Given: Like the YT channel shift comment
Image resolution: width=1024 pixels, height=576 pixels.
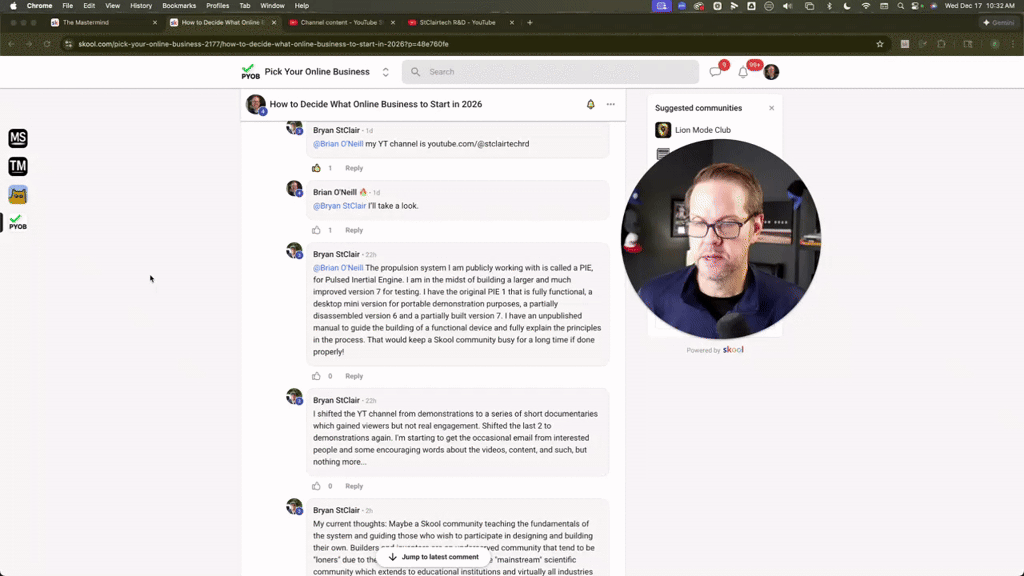Looking at the screenshot, I should point(317,486).
